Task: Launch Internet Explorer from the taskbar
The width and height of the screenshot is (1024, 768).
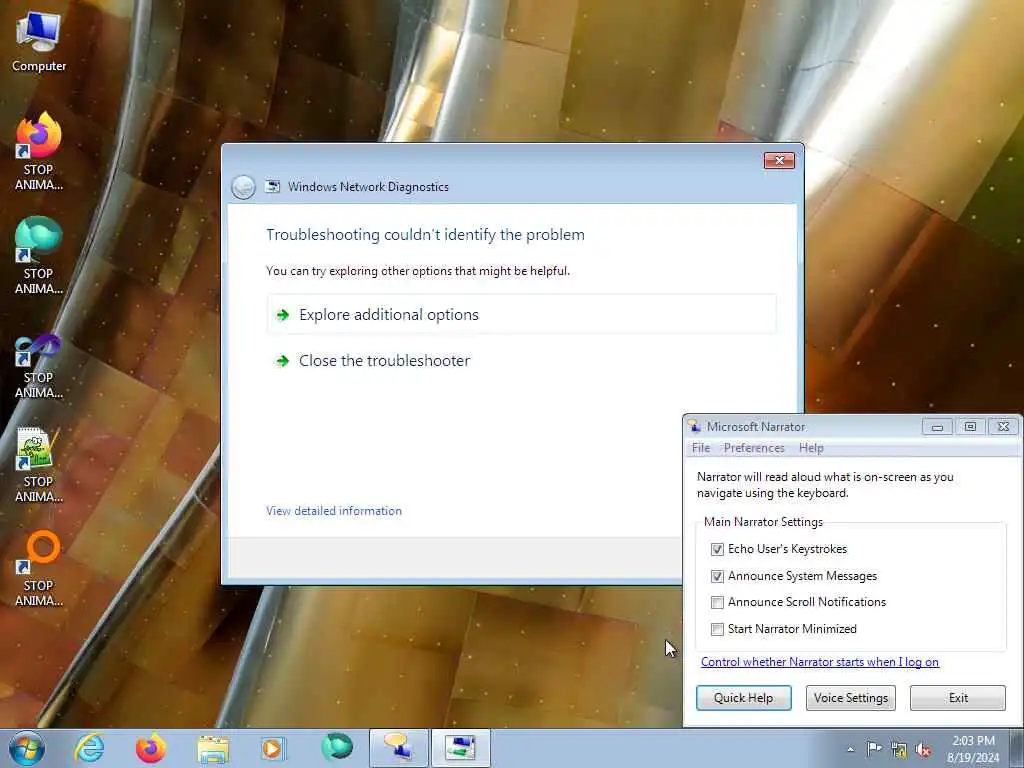Action: pos(89,748)
